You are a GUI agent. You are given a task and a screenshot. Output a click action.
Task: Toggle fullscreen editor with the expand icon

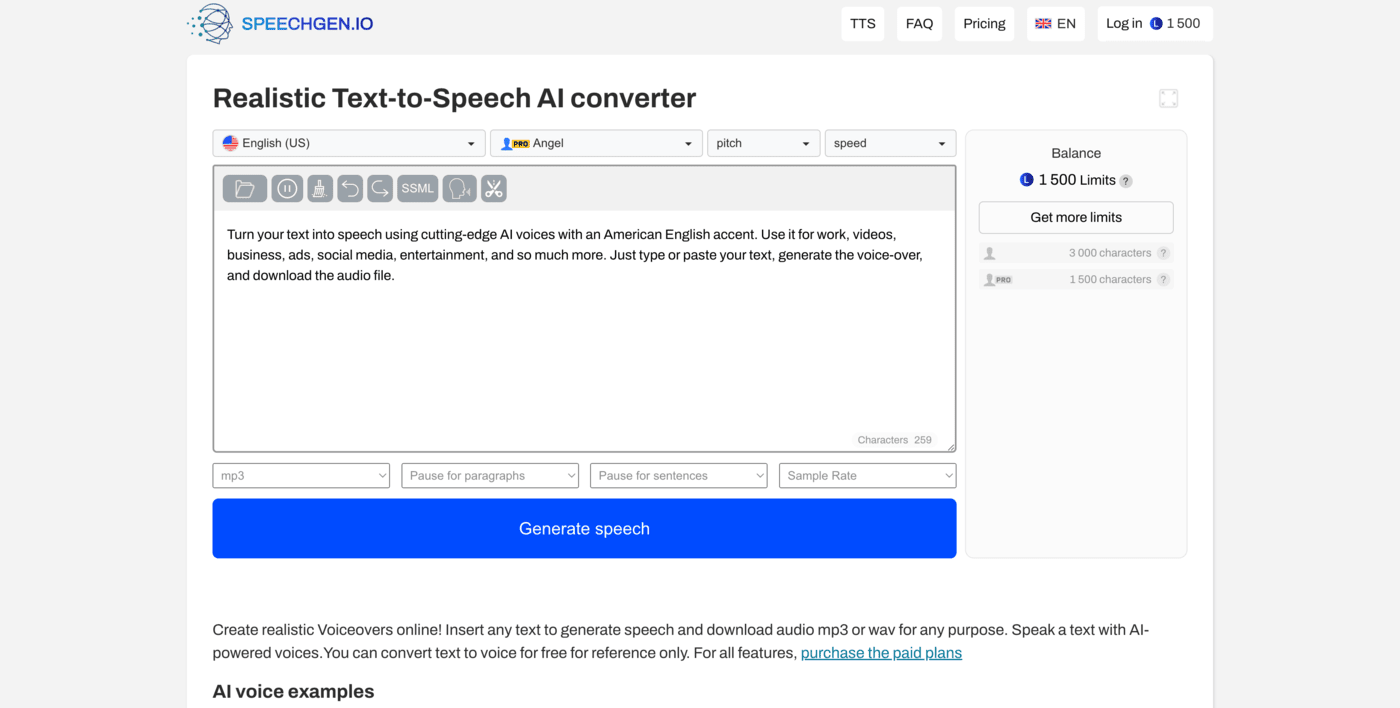click(1168, 98)
